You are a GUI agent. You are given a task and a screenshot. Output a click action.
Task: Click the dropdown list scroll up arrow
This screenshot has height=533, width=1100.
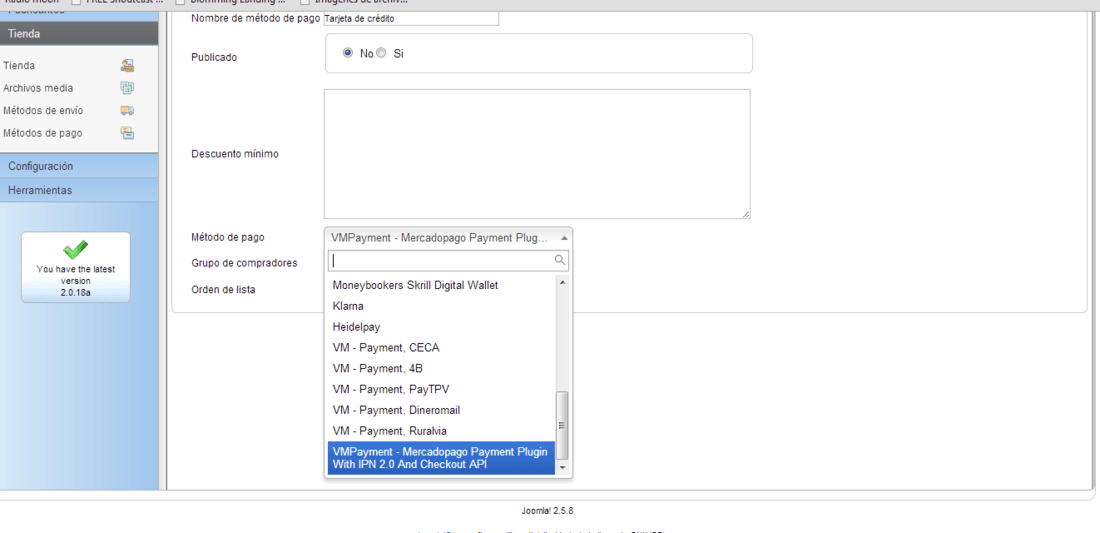coord(562,282)
